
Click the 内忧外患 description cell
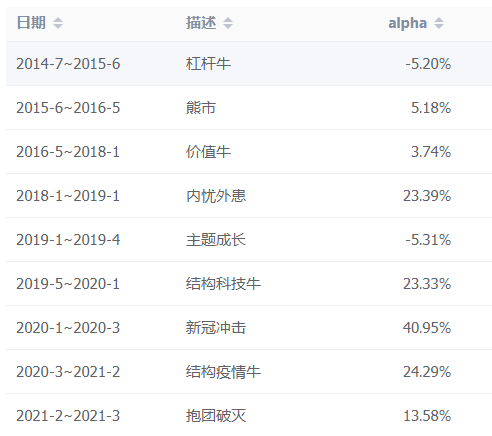coord(216,196)
